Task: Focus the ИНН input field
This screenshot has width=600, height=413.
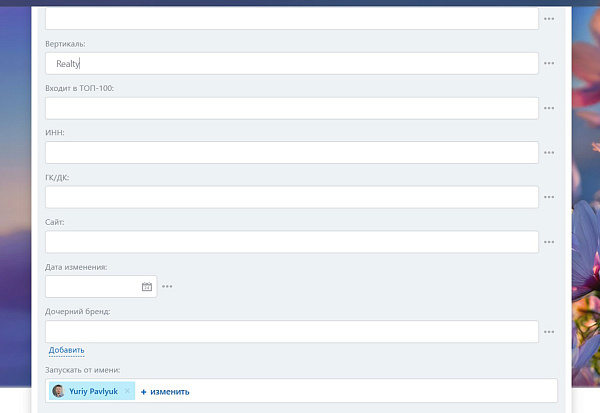Action: [292, 152]
